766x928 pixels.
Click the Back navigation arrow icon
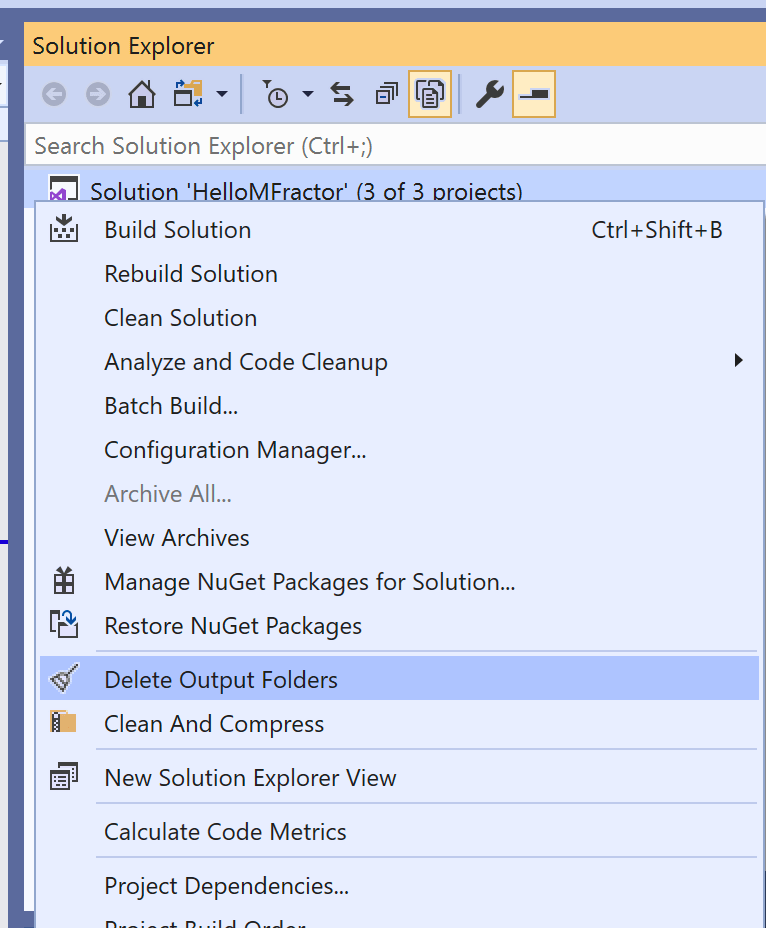[54, 95]
